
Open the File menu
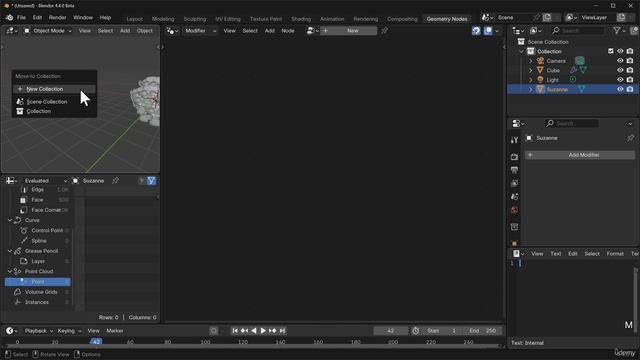pyautogui.click(x=21, y=18)
